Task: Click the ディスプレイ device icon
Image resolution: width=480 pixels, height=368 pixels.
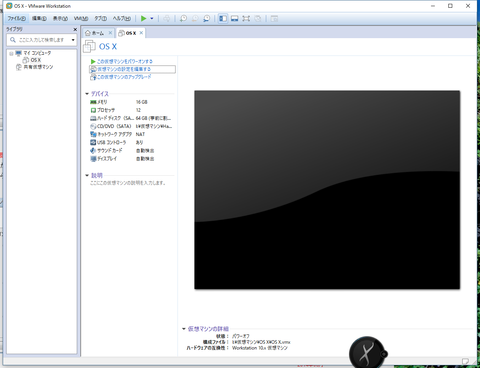Action: click(x=93, y=159)
